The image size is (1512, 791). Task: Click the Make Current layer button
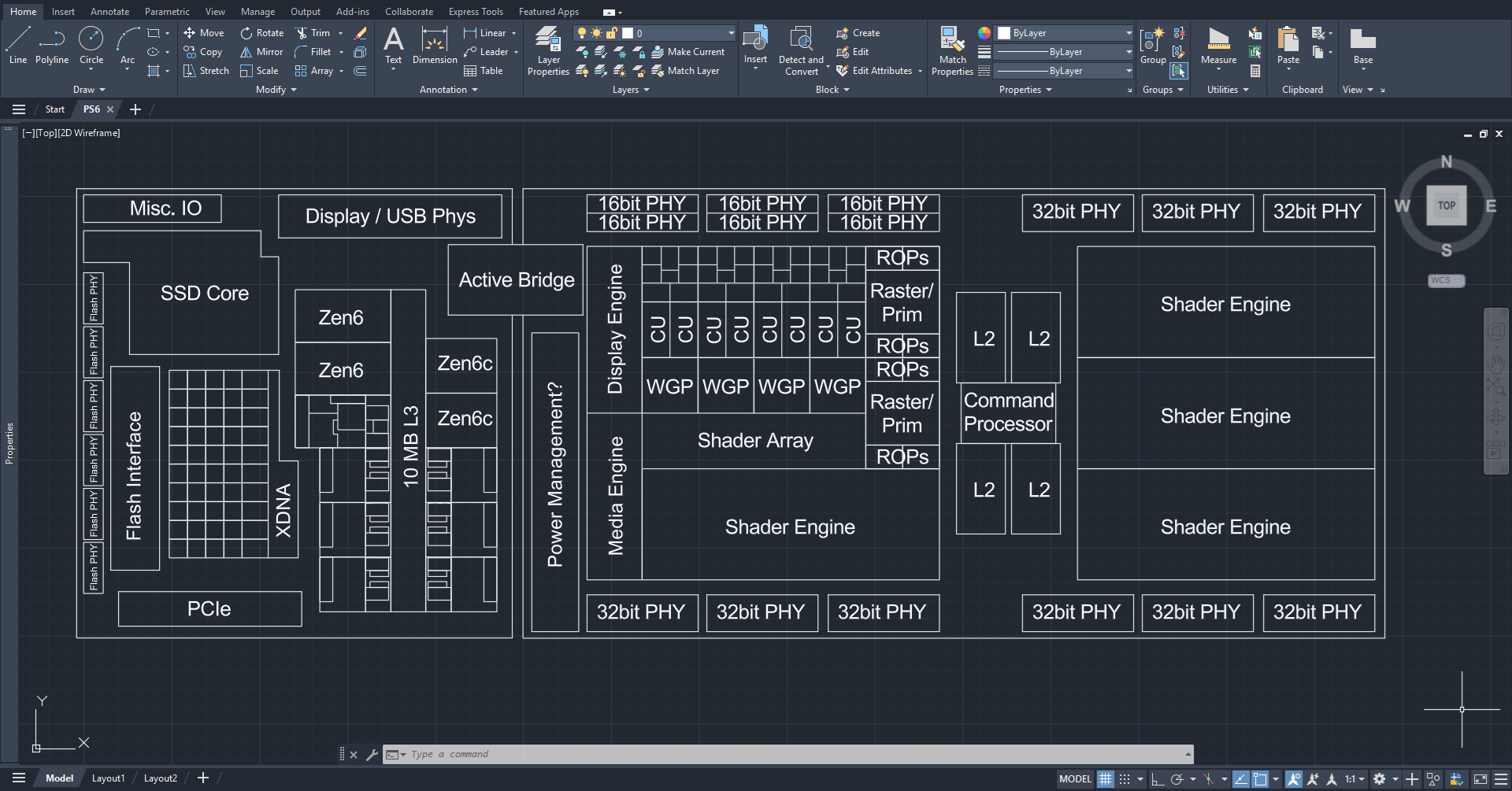(x=688, y=52)
